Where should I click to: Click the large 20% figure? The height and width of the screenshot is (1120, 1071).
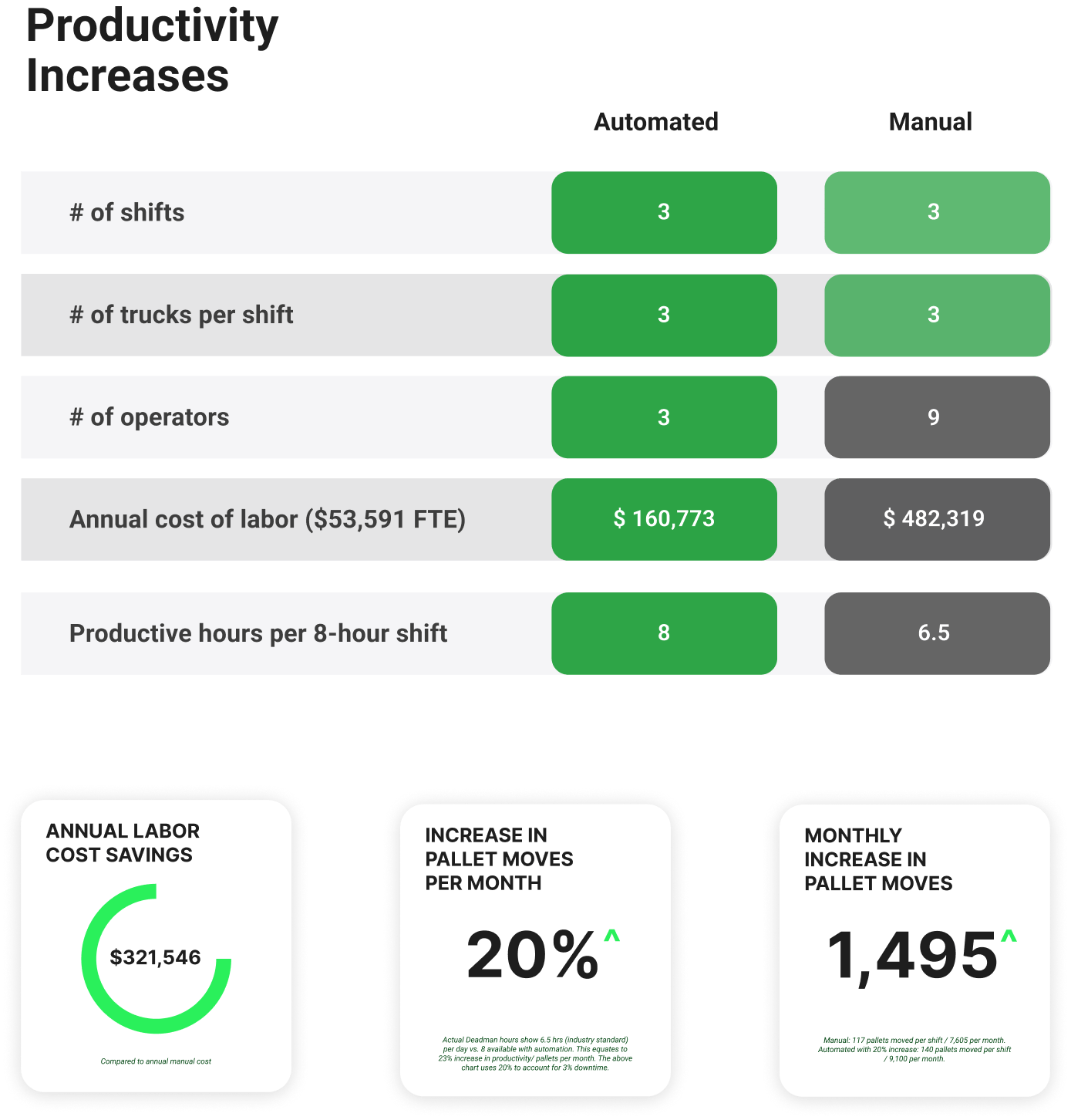pos(532,955)
